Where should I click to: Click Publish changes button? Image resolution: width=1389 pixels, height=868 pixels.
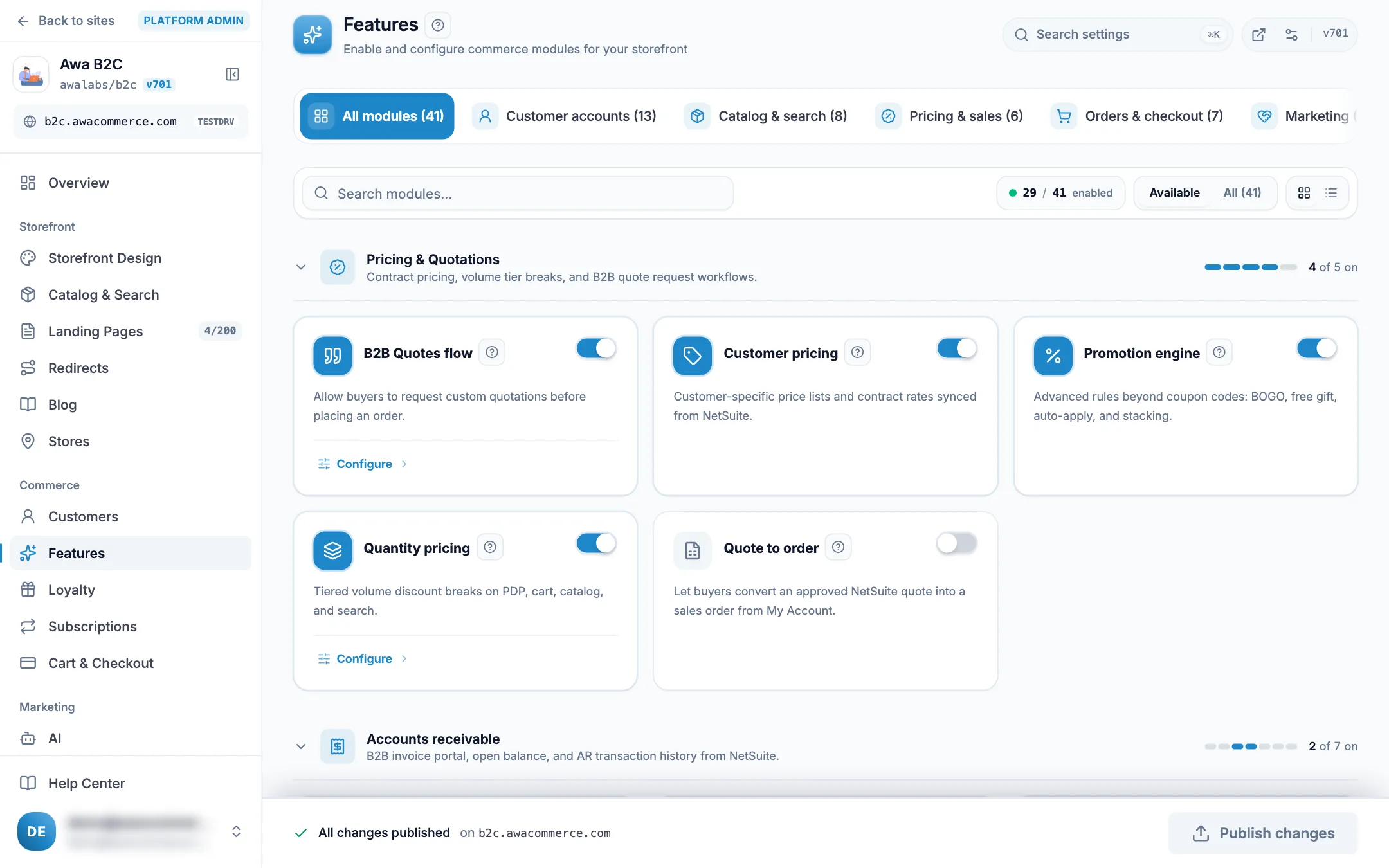click(x=1263, y=833)
